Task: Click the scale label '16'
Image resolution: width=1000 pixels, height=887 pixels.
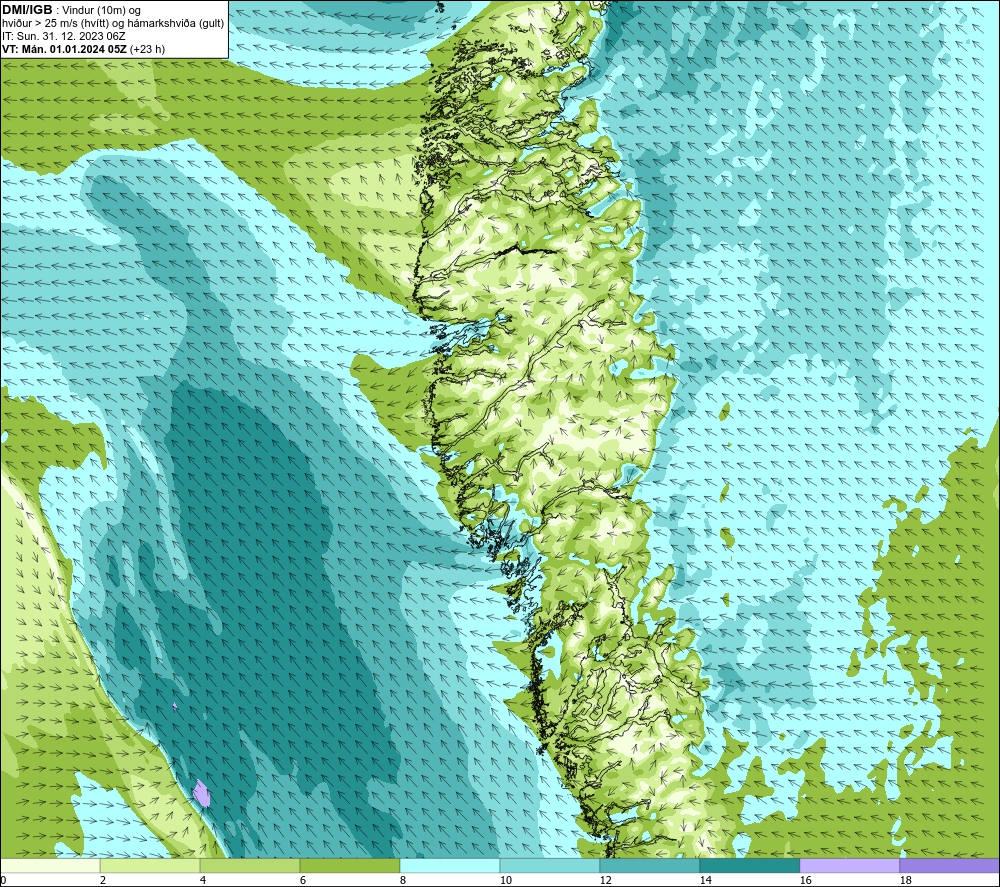Action: click(805, 881)
